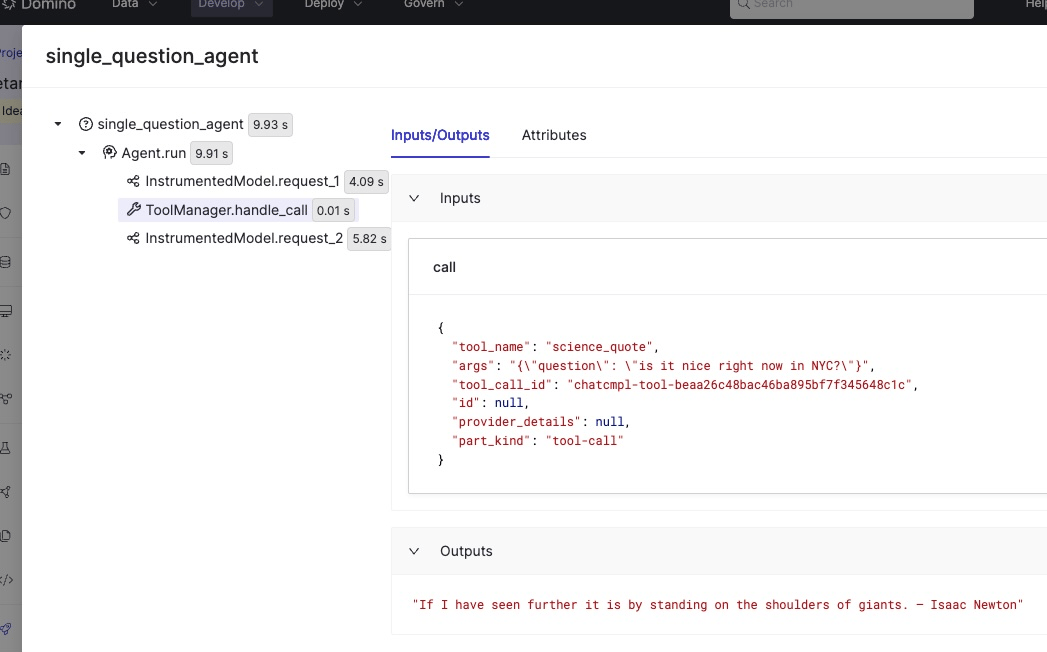Select the InstrumentedModel.request_1 span

point(242,182)
